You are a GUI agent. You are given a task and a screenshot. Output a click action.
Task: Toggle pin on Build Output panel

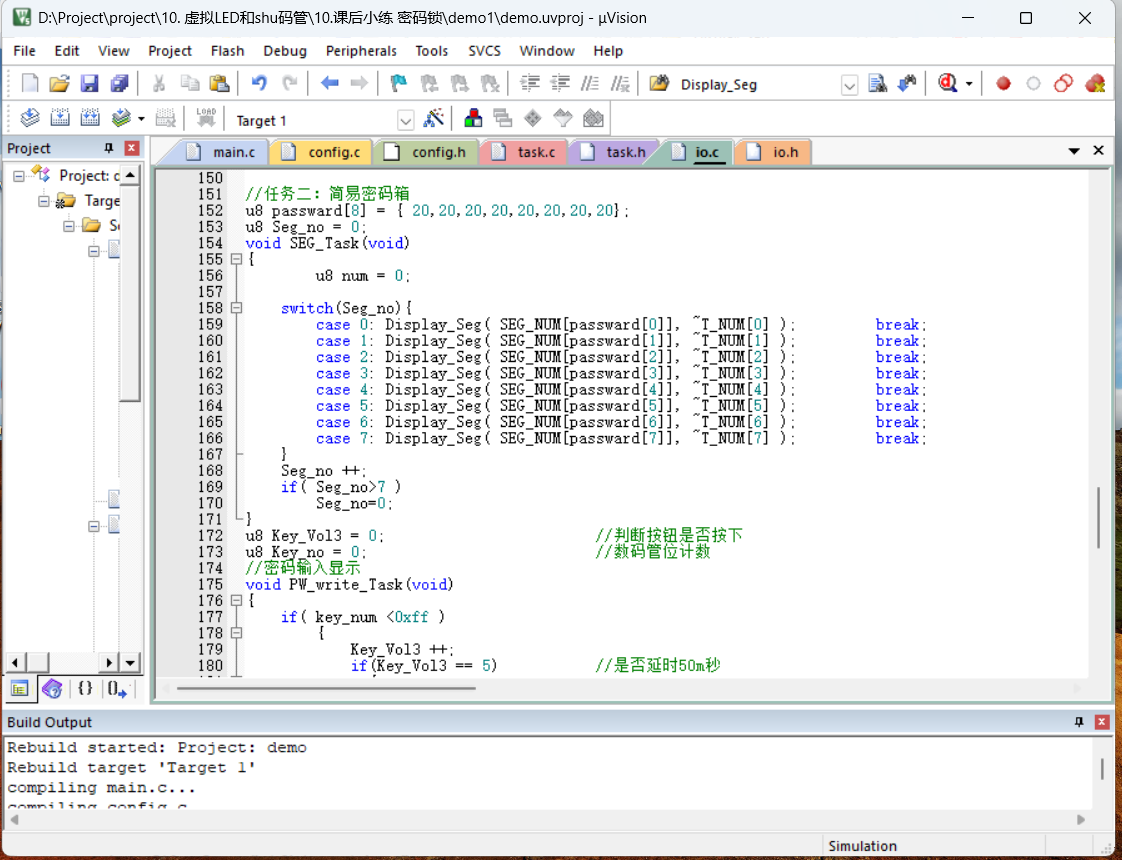point(1079,722)
